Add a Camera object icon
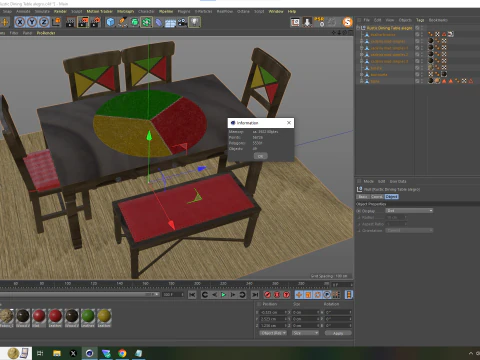480x360 pixels. coord(182,22)
